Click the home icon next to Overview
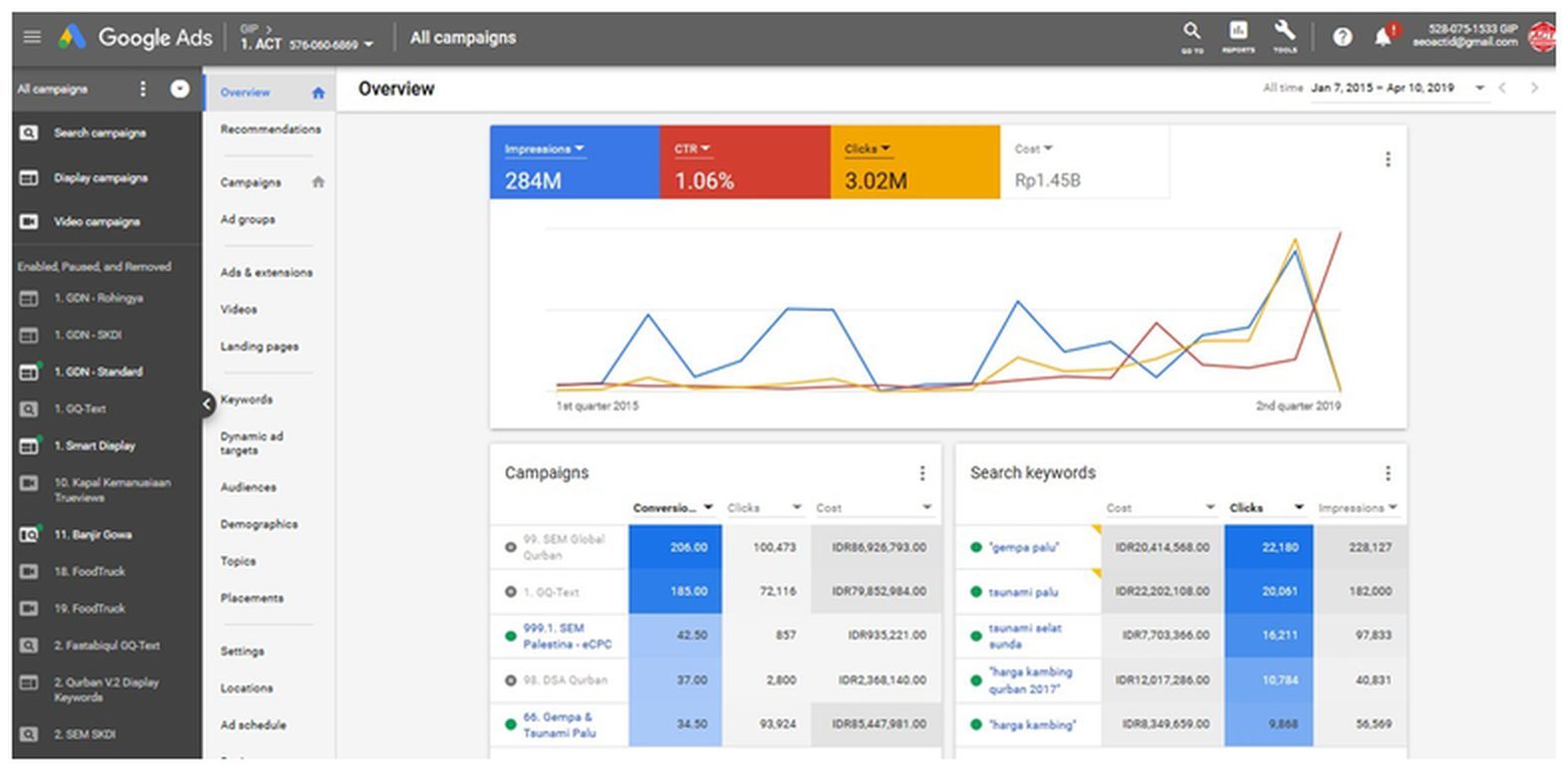1568x771 pixels. tap(319, 93)
